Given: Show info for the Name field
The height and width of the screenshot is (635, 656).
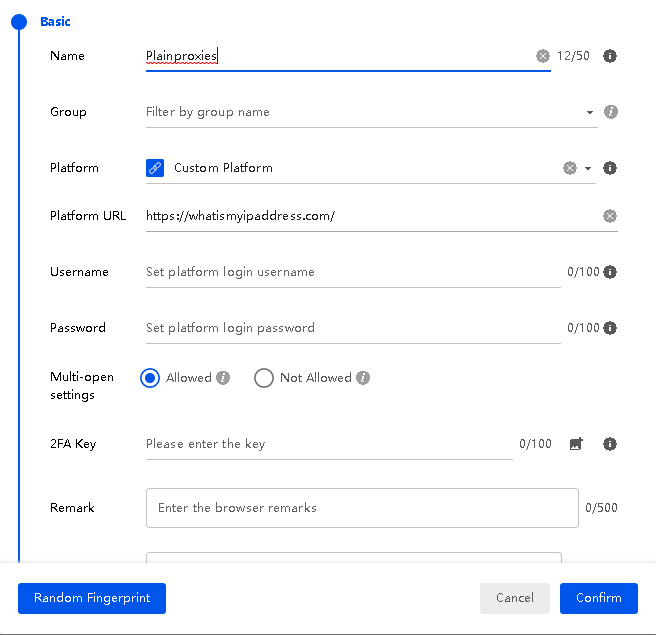Looking at the screenshot, I should point(610,56).
